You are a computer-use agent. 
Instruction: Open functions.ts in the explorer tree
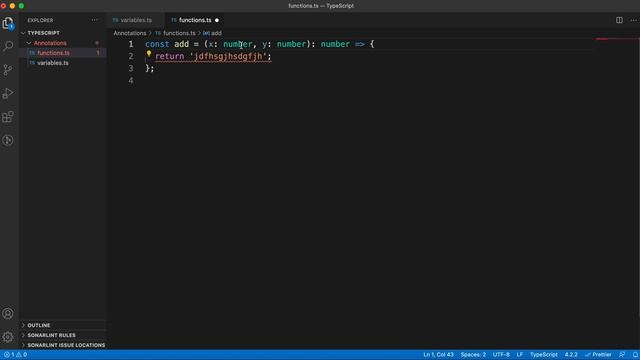pyautogui.click(x=53, y=53)
